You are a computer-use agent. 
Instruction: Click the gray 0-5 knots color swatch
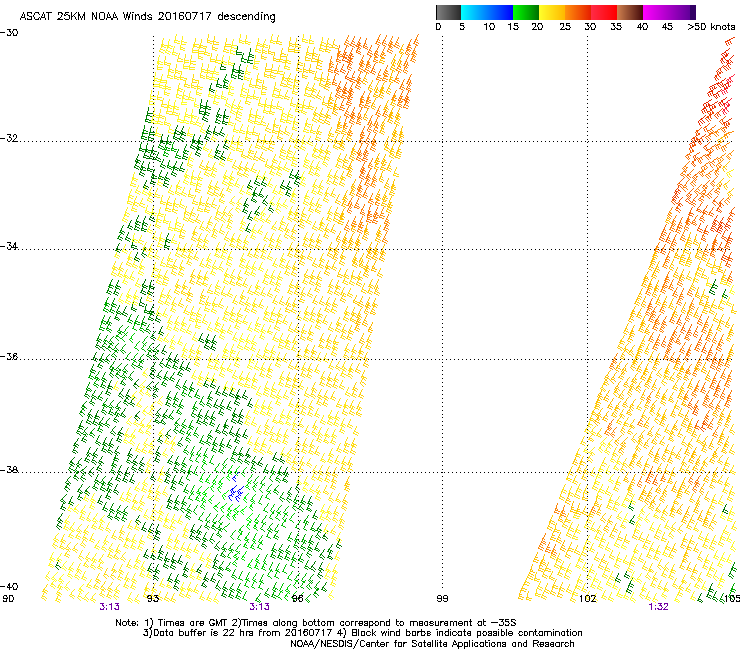coord(448,12)
